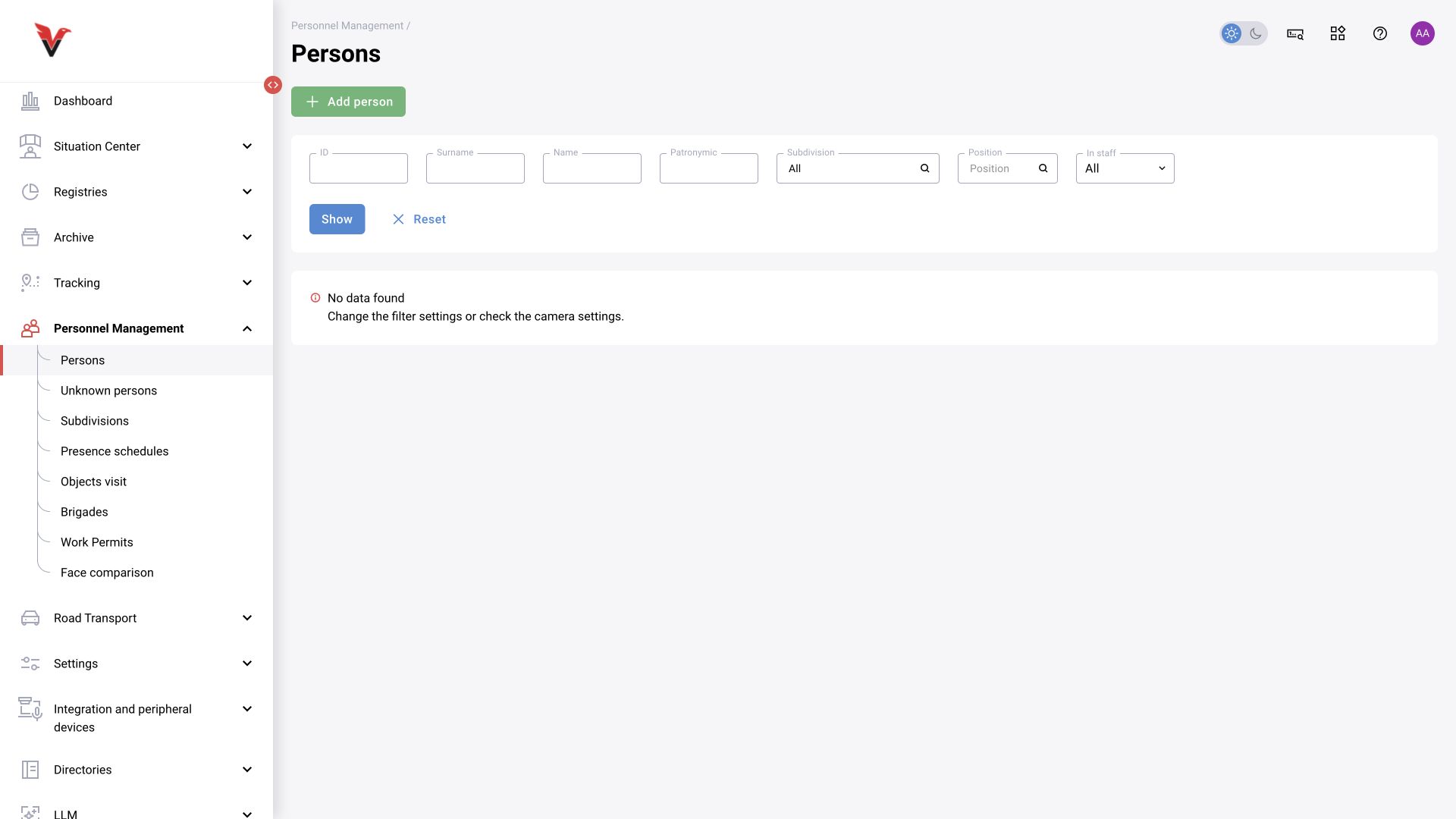This screenshot has width=1456, height=819.
Task: Focus the Patronymic input field
Action: (x=709, y=168)
